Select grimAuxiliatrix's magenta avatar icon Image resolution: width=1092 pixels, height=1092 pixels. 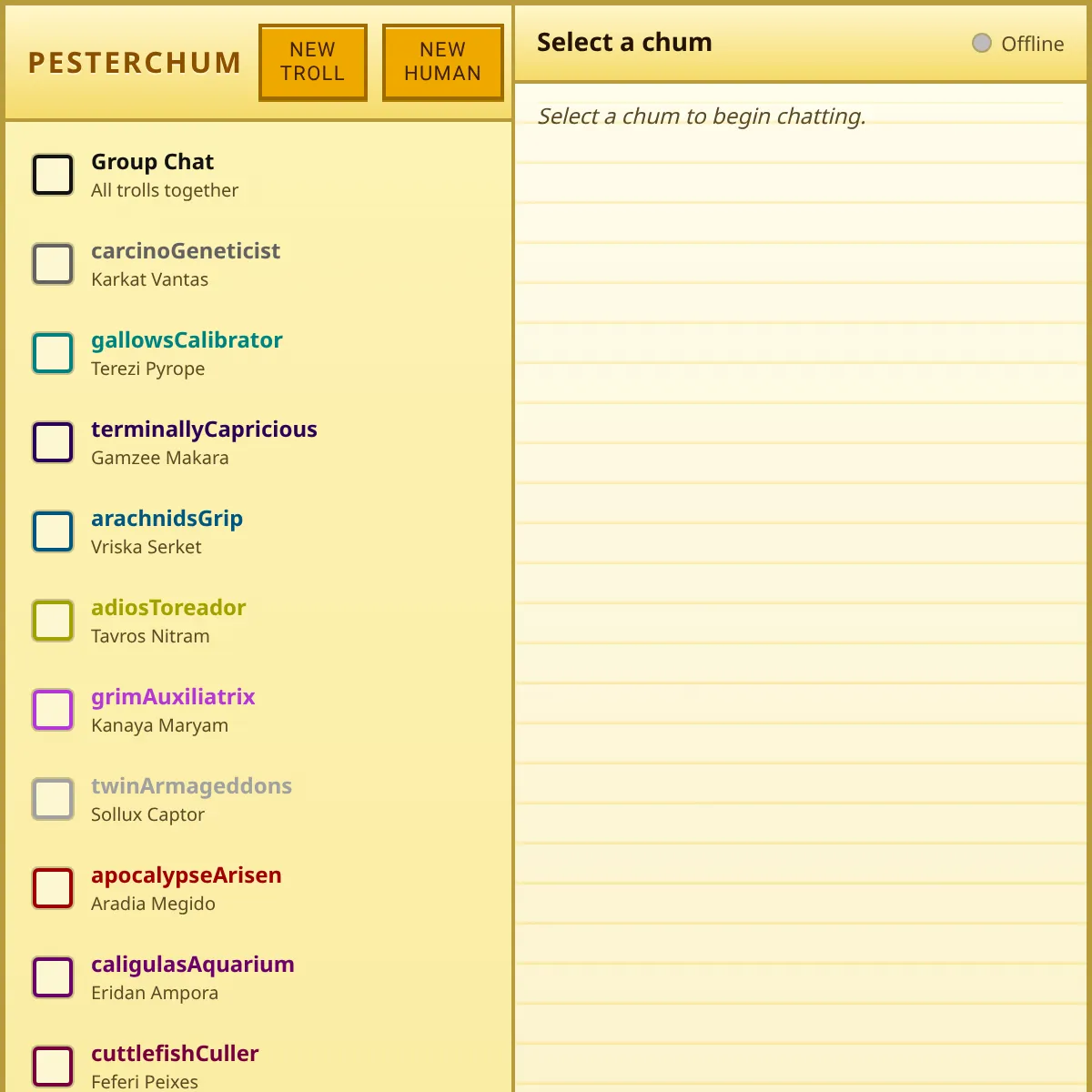[x=53, y=710]
